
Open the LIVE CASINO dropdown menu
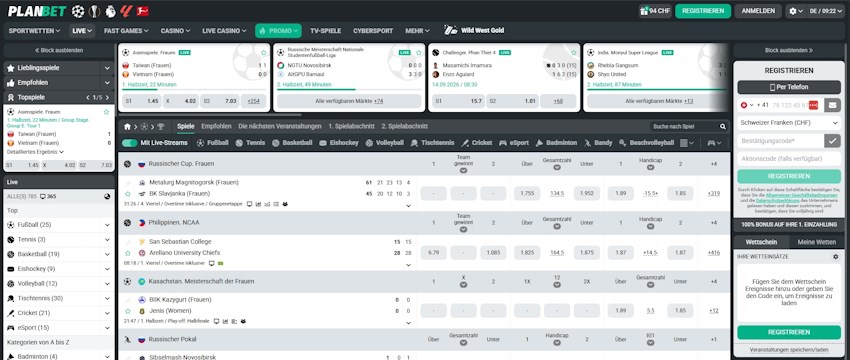pos(224,31)
